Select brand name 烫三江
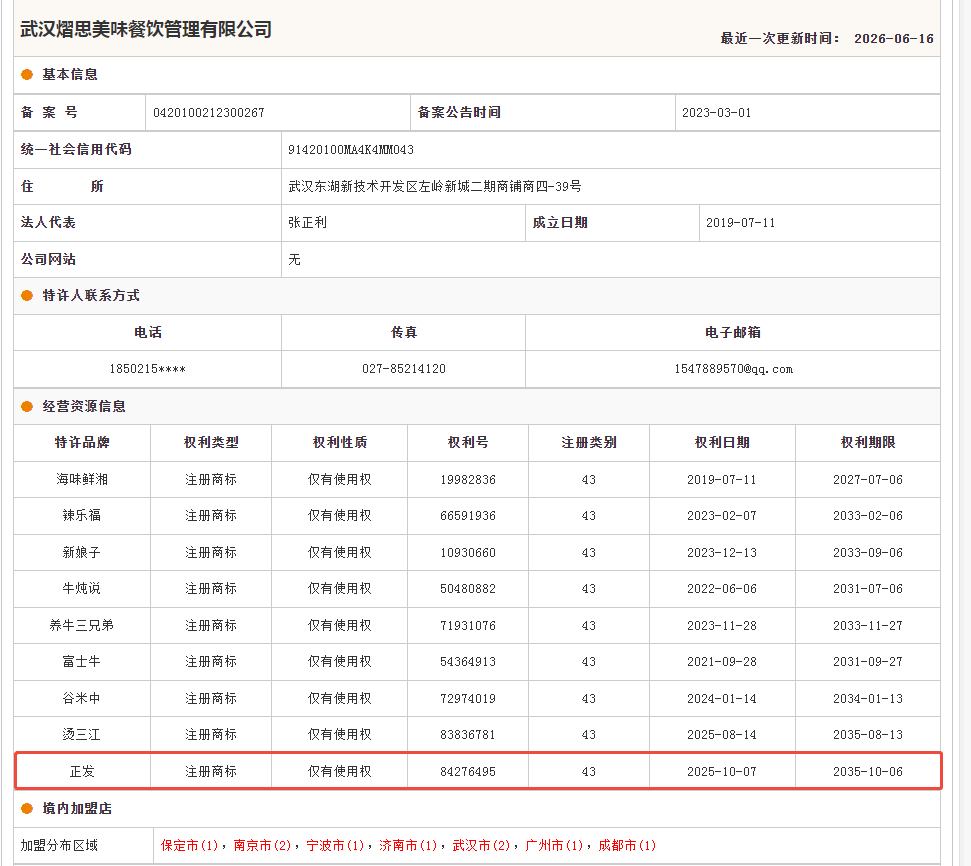 [82, 735]
